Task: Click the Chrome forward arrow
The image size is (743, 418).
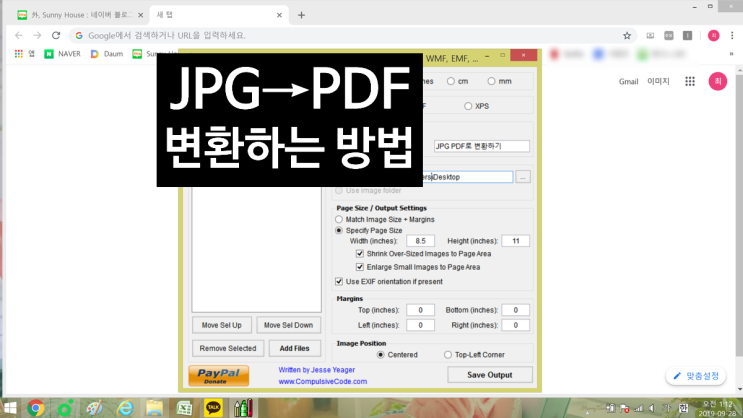Action: pyautogui.click(x=37, y=36)
